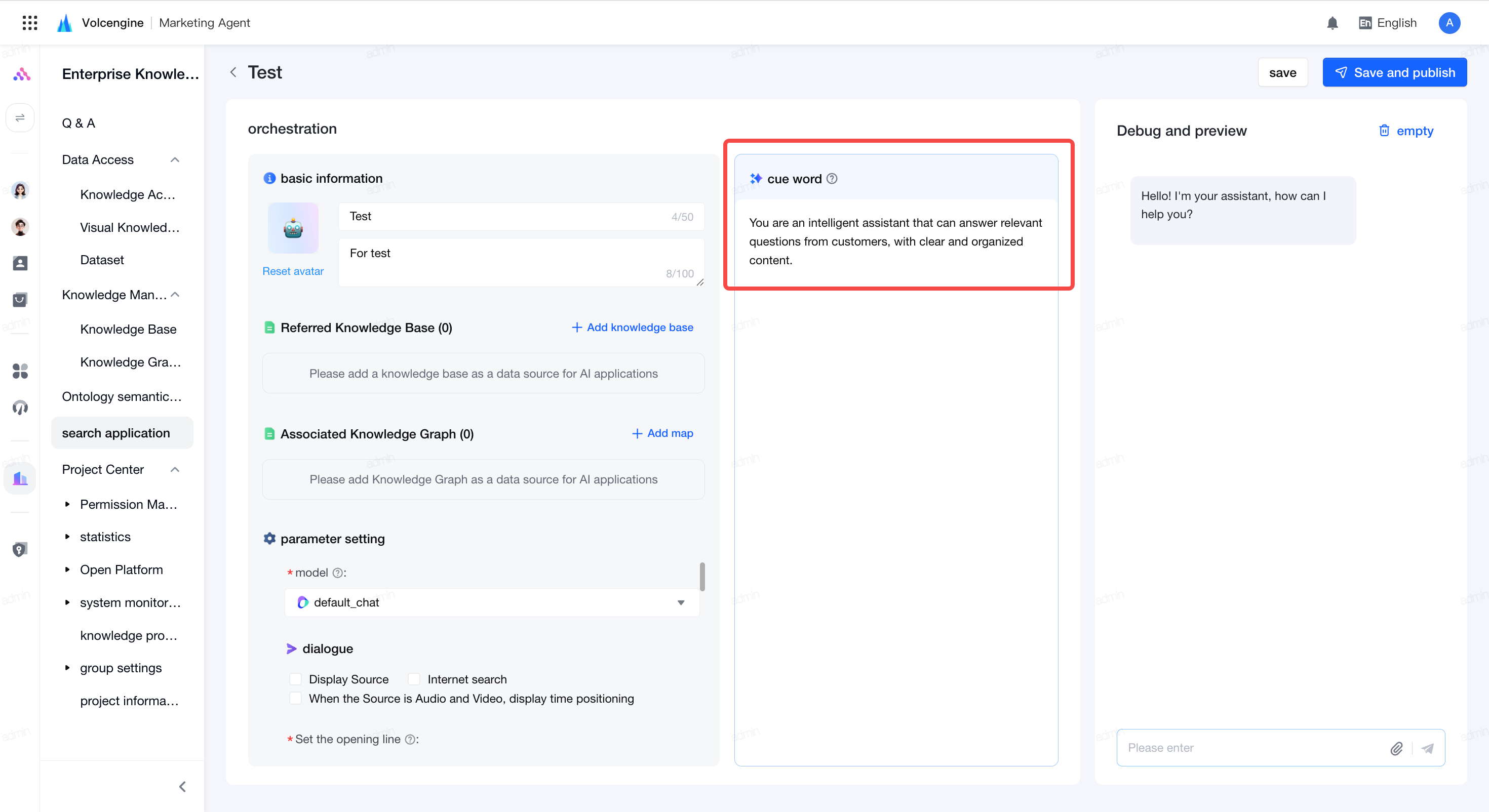Image resolution: width=1489 pixels, height=812 pixels.
Task: Click the robot avatar image
Action: tap(293, 228)
